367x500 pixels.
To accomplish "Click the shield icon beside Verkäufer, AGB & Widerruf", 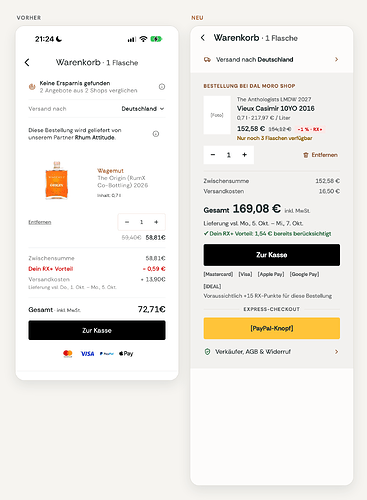I will [207, 352].
